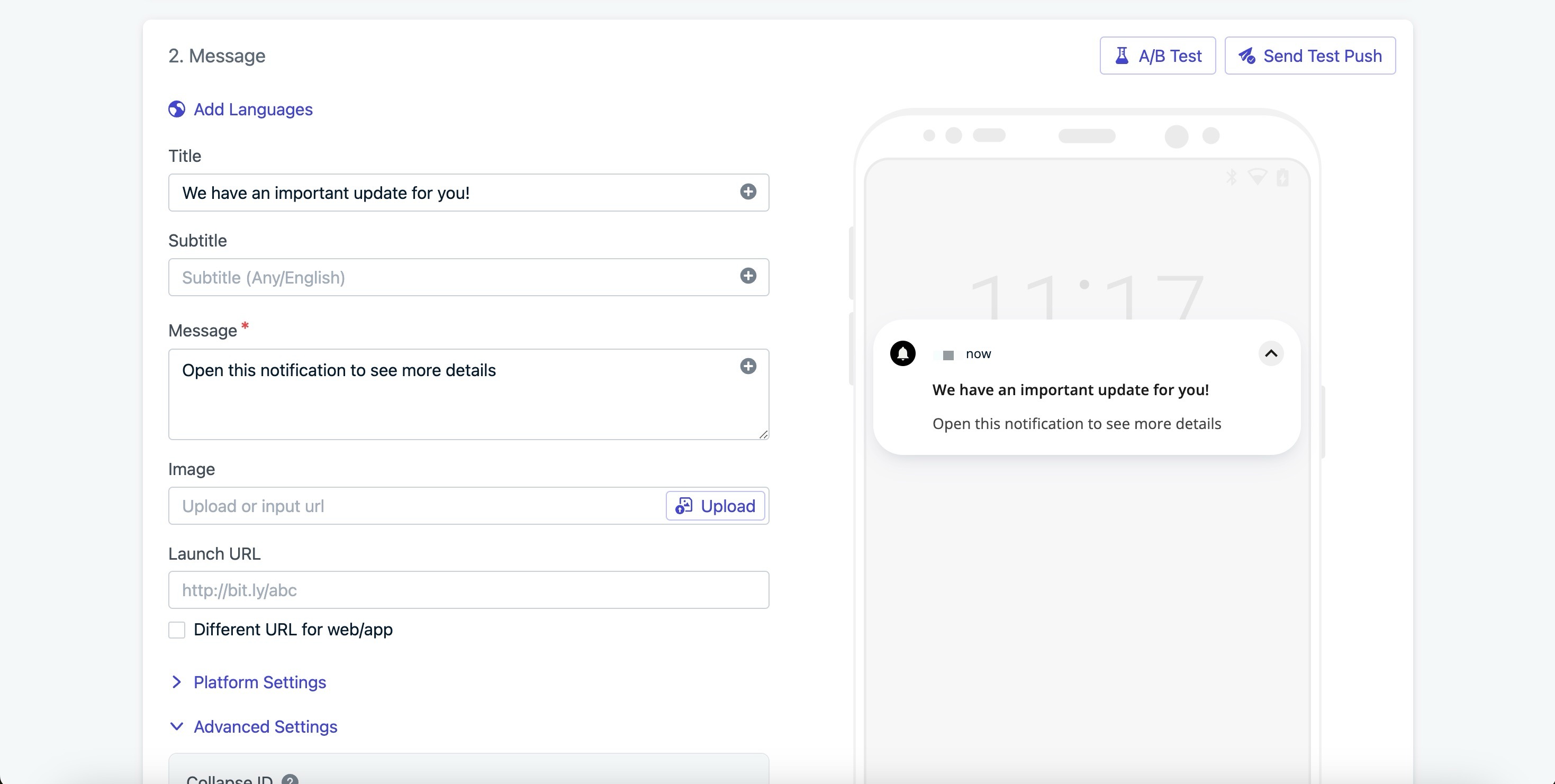Click the plus icon in Message textarea

pyautogui.click(x=748, y=367)
